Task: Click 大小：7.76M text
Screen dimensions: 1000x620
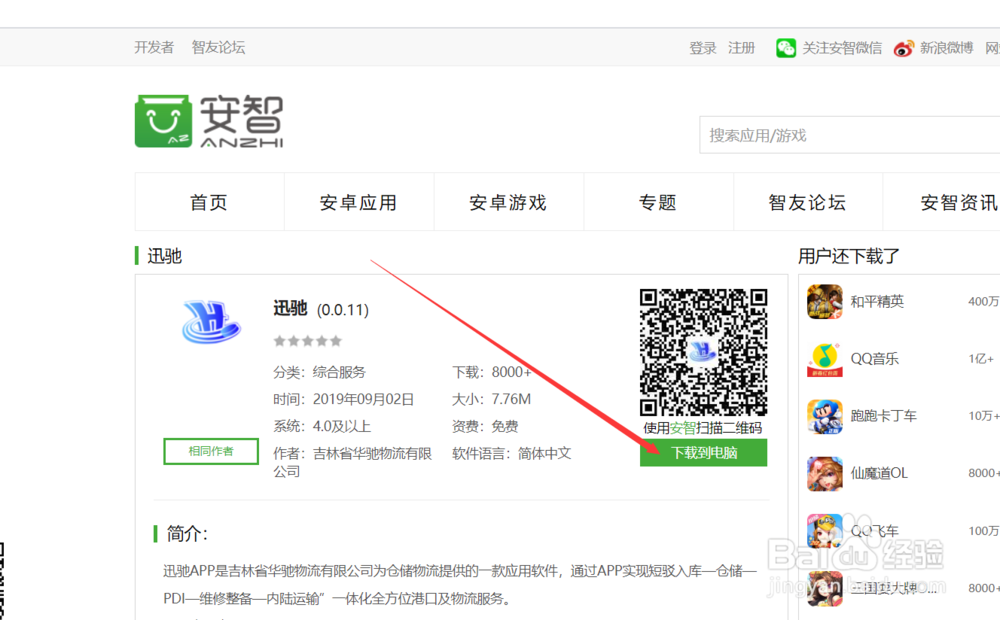Action: pos(491,399)
